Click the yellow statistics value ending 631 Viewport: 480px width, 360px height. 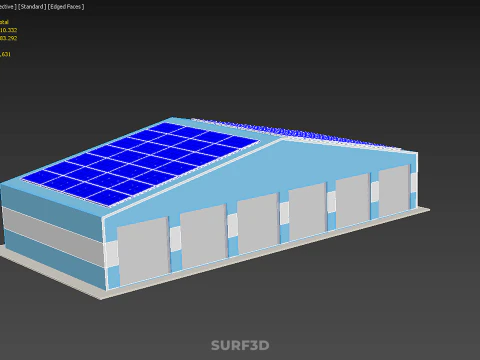click(x=5, y=54)
